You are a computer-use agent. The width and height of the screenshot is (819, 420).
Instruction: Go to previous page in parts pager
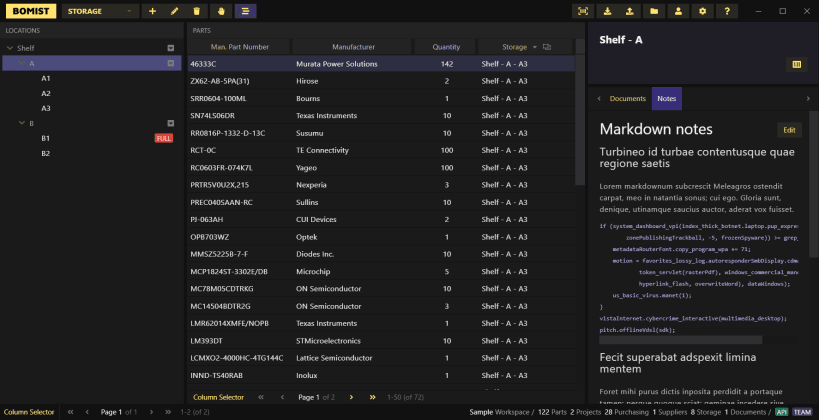tap(282, 398)
